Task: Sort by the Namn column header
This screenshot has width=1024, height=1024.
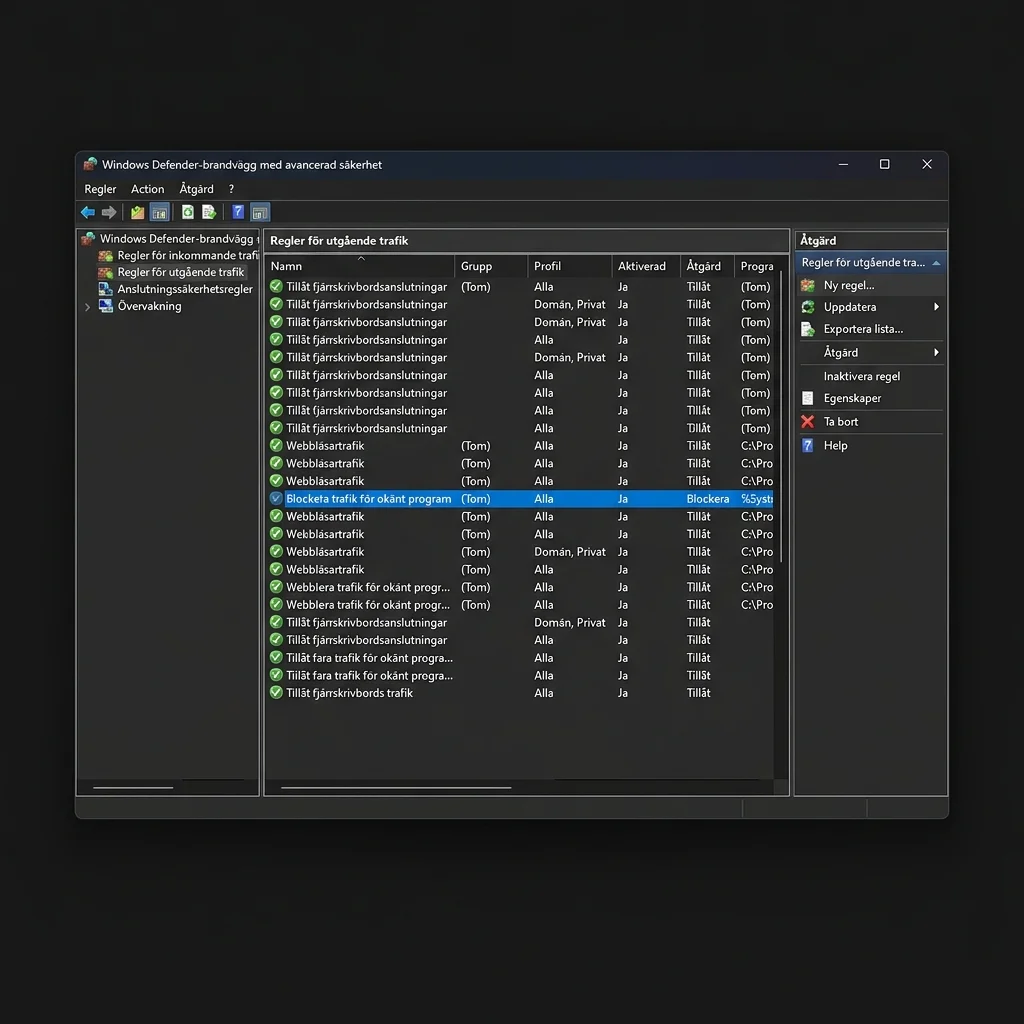Action: [360, 266]
